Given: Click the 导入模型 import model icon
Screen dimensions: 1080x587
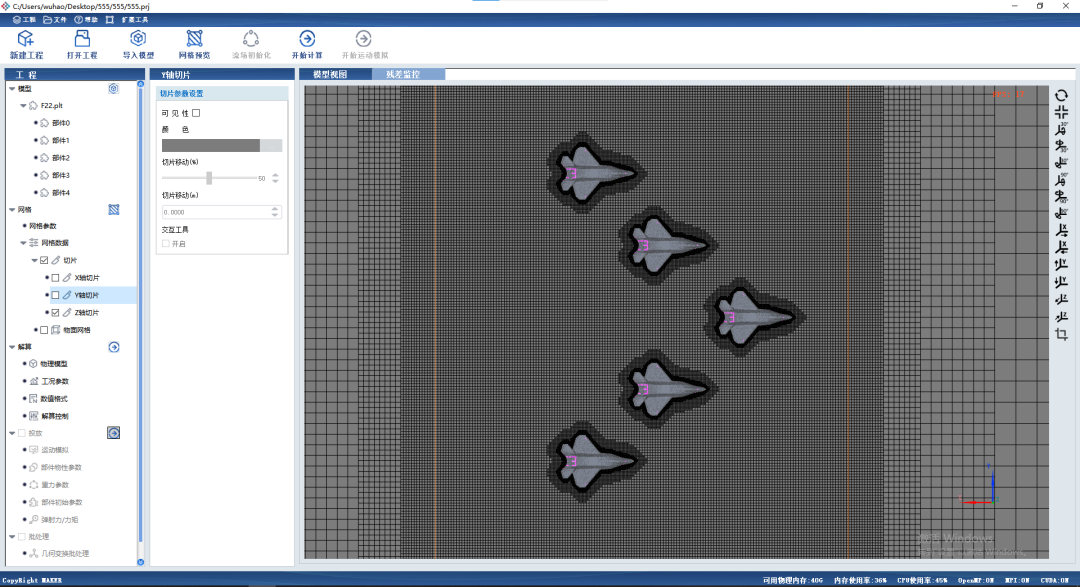Looking at the screenshot, I should tap(138, 39).
